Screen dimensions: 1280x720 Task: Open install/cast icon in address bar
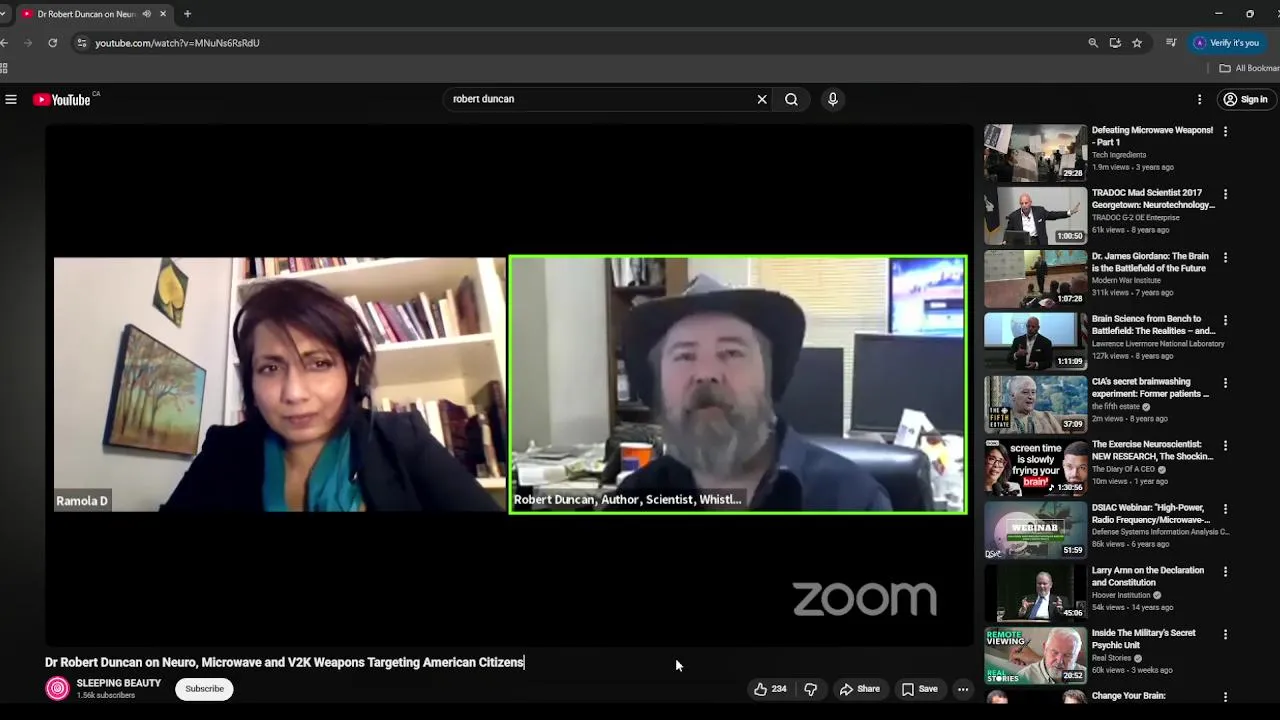1115,43
